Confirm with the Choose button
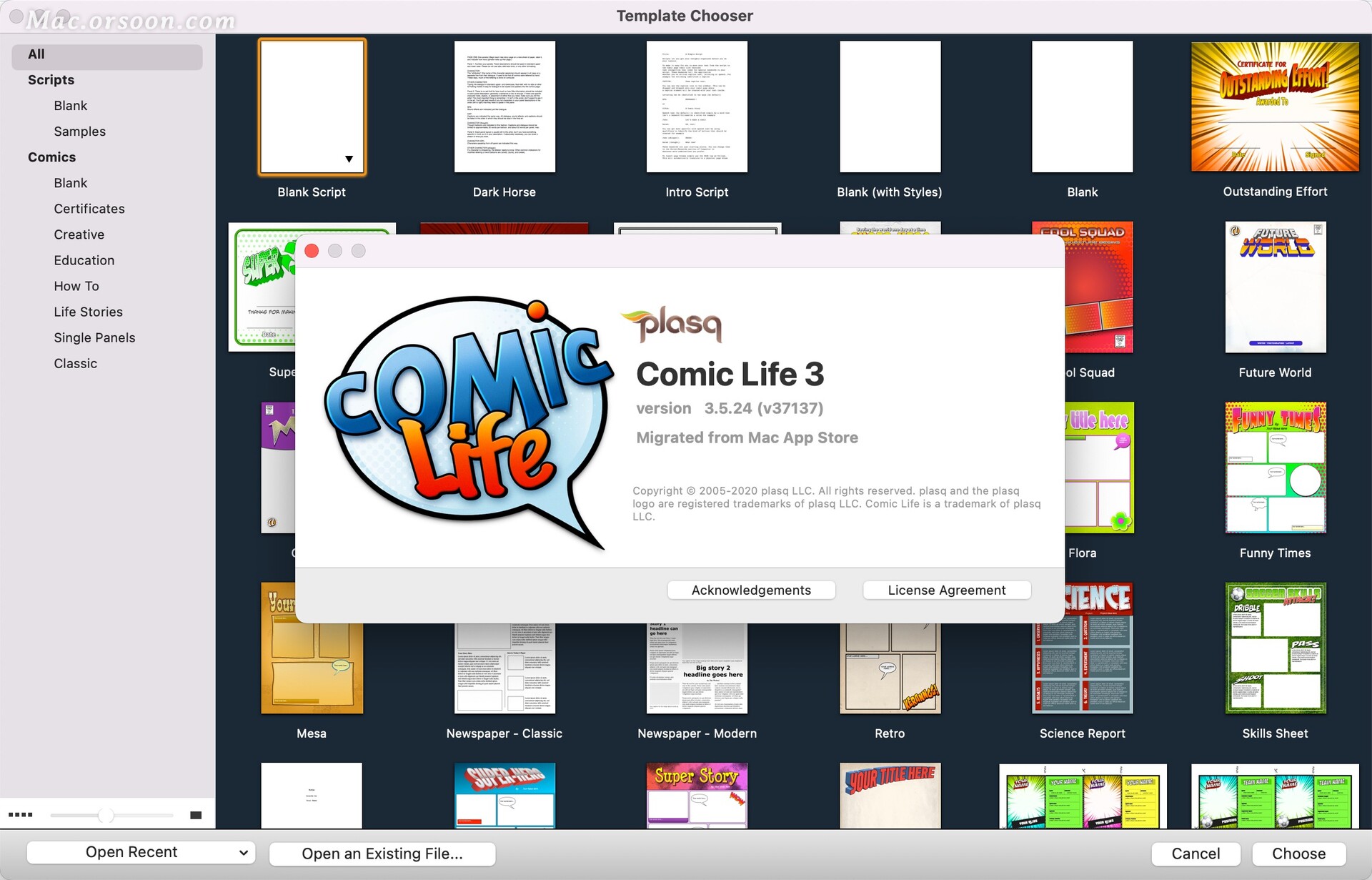The height and width of the screenshot is (880, 1372). [x=1298, y=853]
